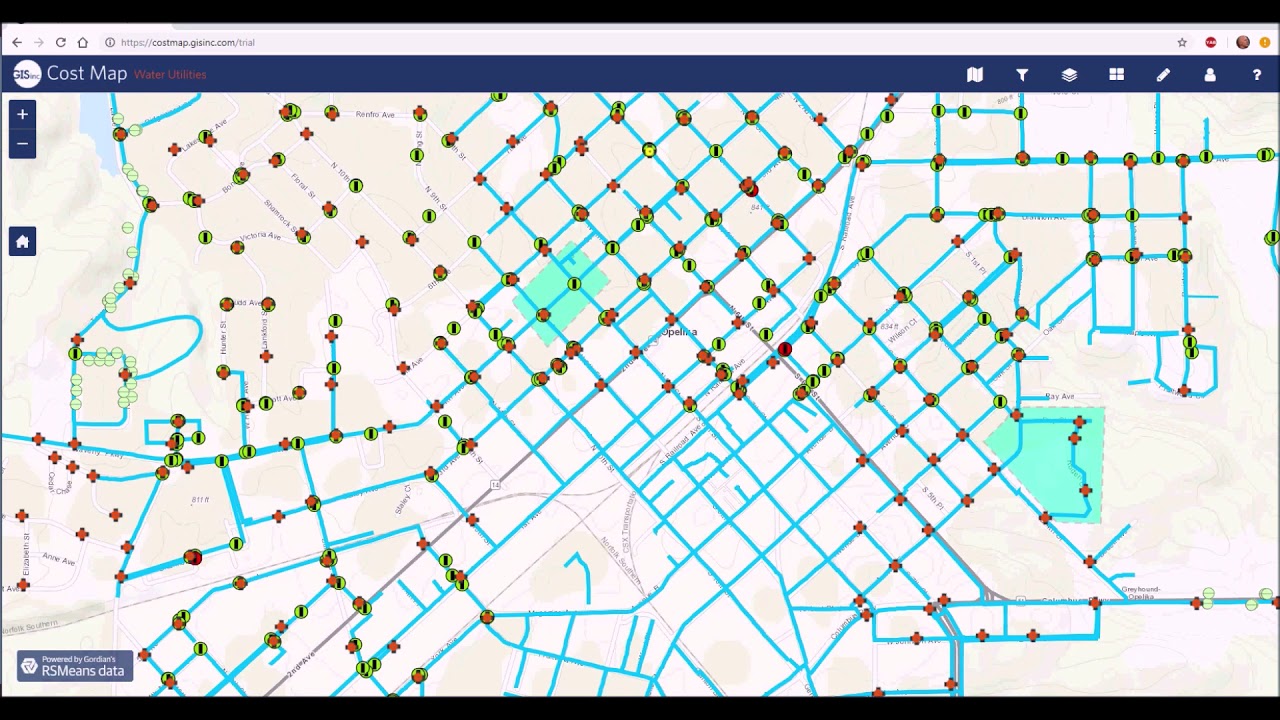
Task: Click the GIS Inc logo
Action: pyautogui.click(x=27, y=74)
